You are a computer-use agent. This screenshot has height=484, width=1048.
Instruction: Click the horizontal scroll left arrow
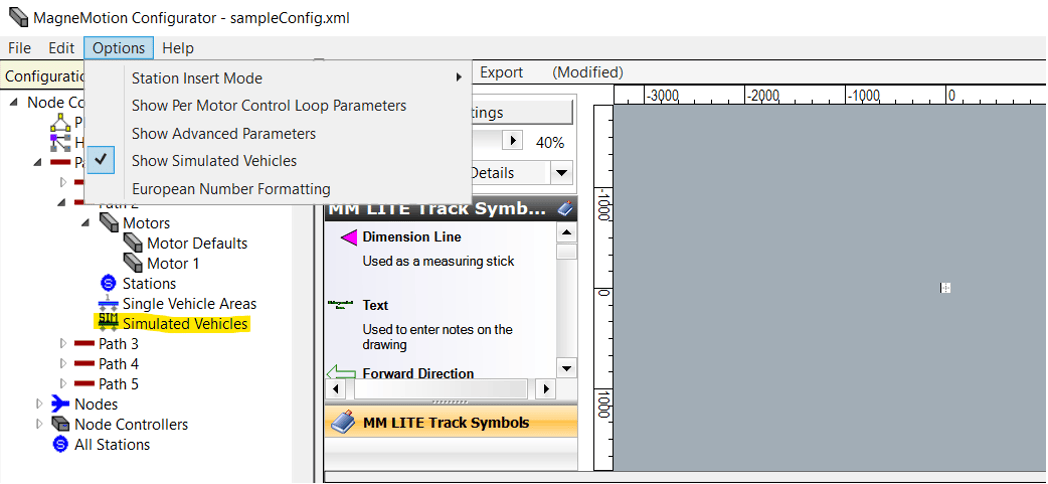click(x=336, y=388)
